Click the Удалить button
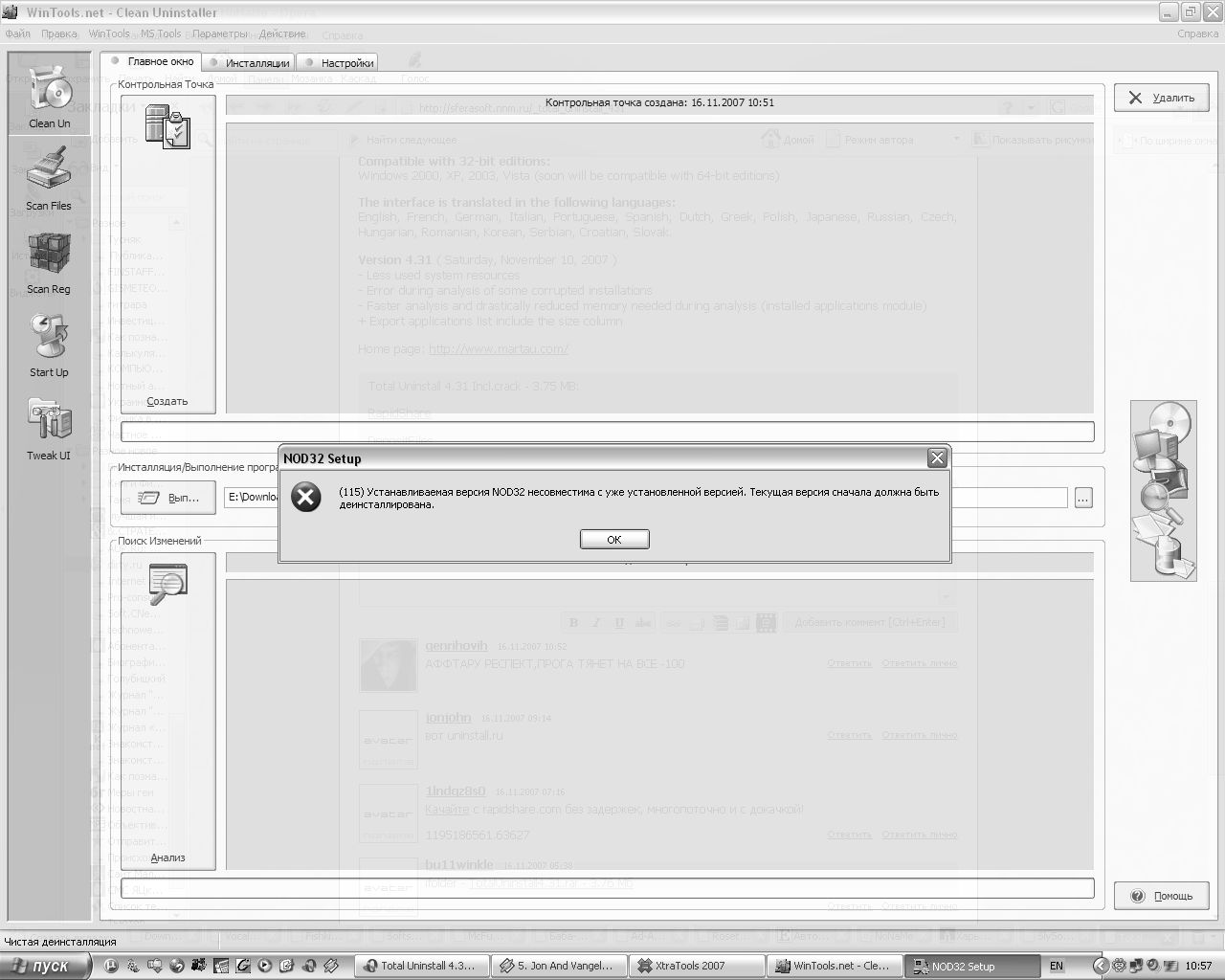 click(x=1161, y=98)
